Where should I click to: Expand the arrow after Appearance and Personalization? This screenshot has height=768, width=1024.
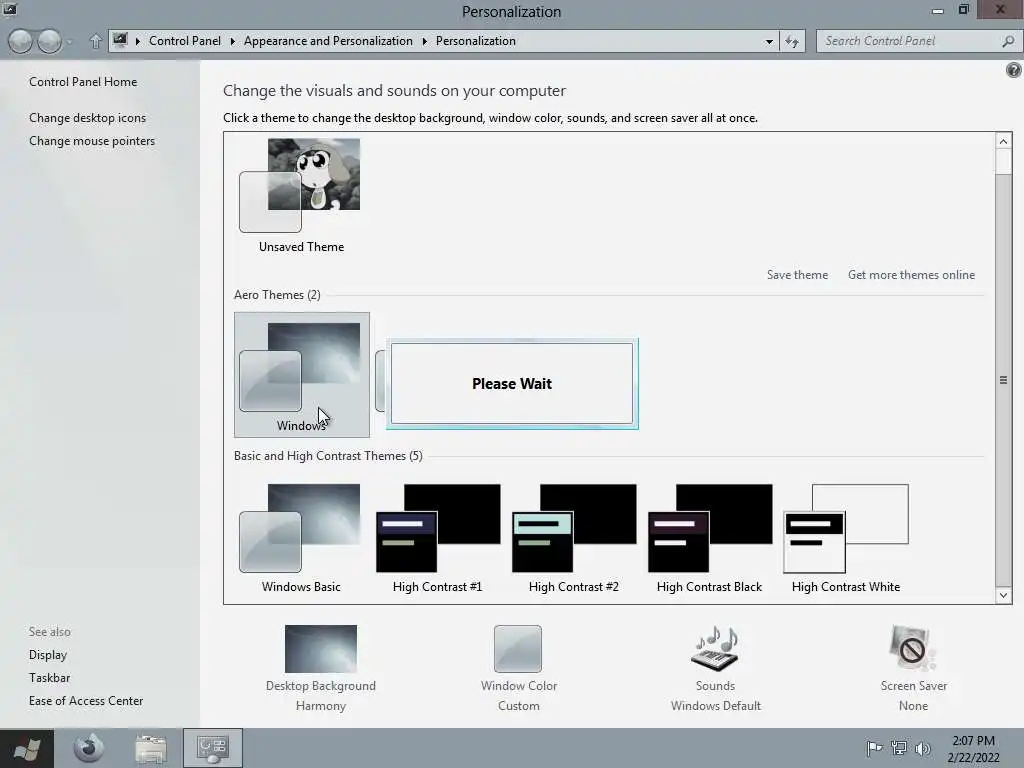pyautogui.click(x=424, y=41)
